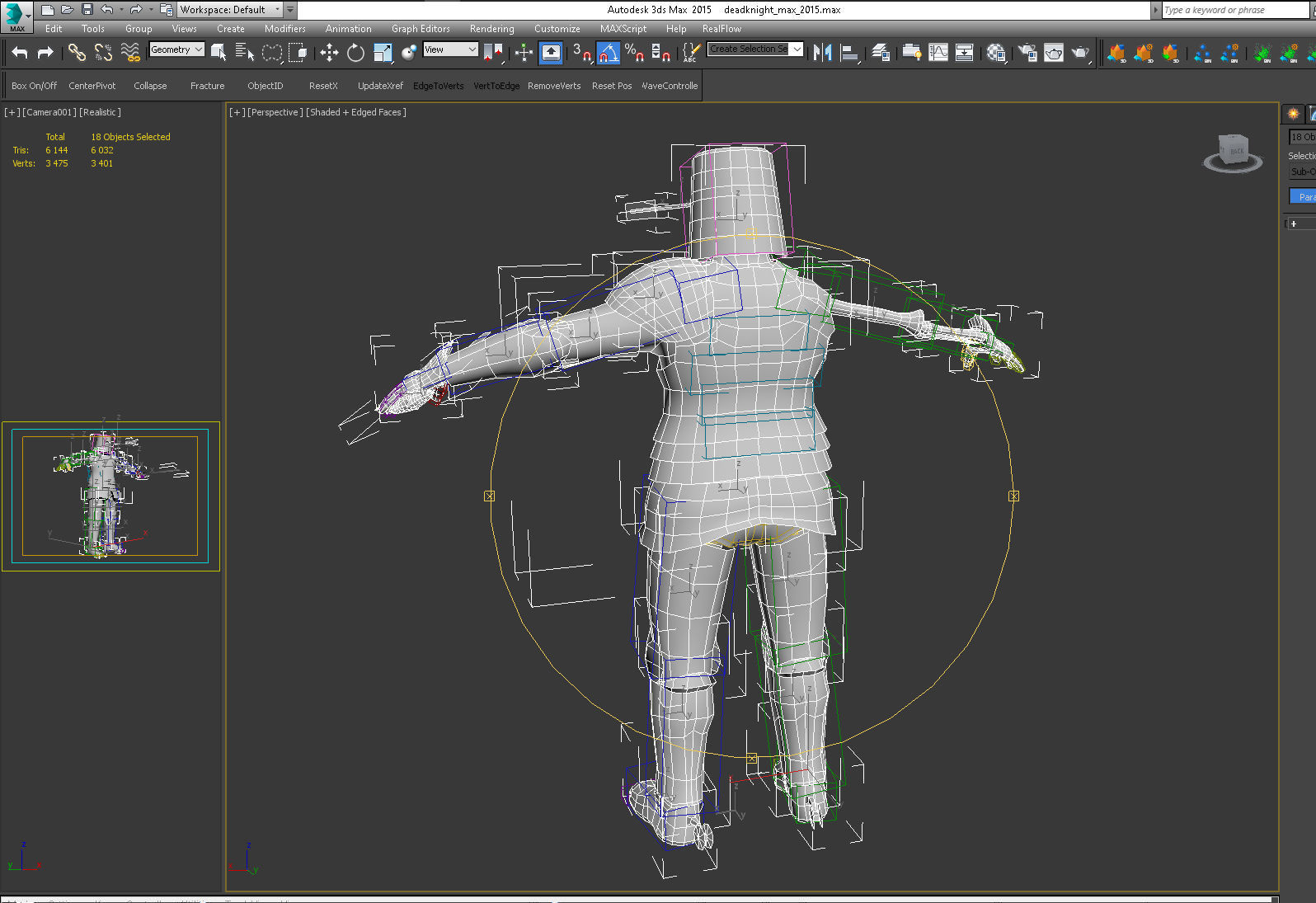Click the ResetX script button
Image resolution: width=1316 pixels, height=903 pixels.
pyautogui.click(x=323, y=86)
